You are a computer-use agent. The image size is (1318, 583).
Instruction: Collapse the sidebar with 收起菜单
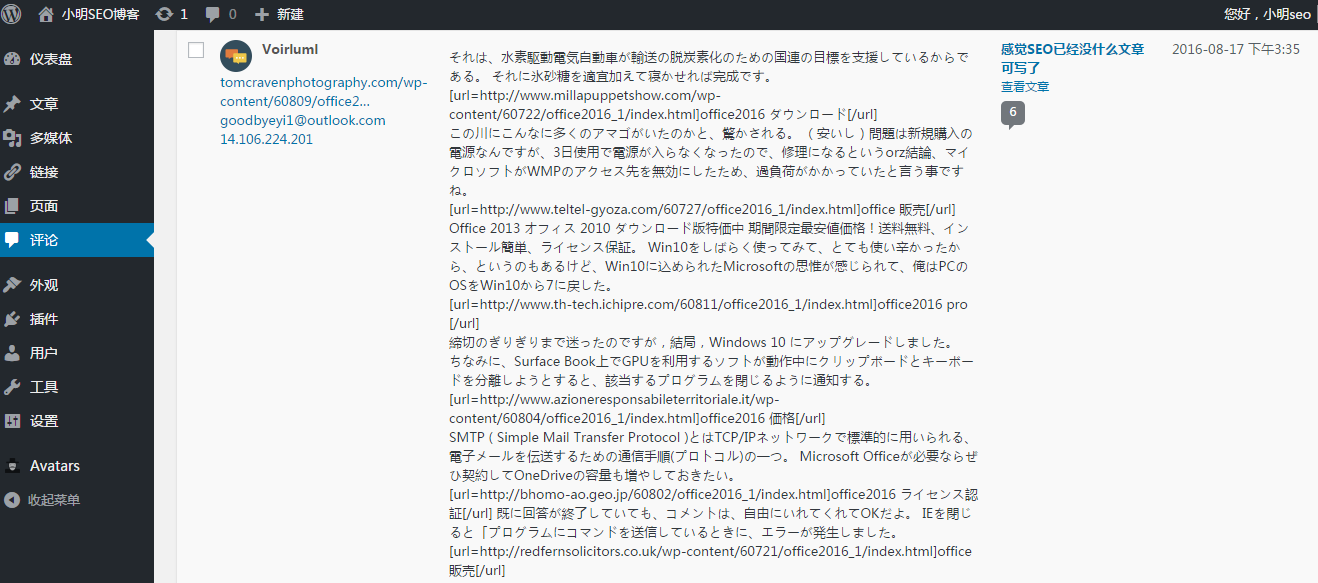(x=42, y=499)
